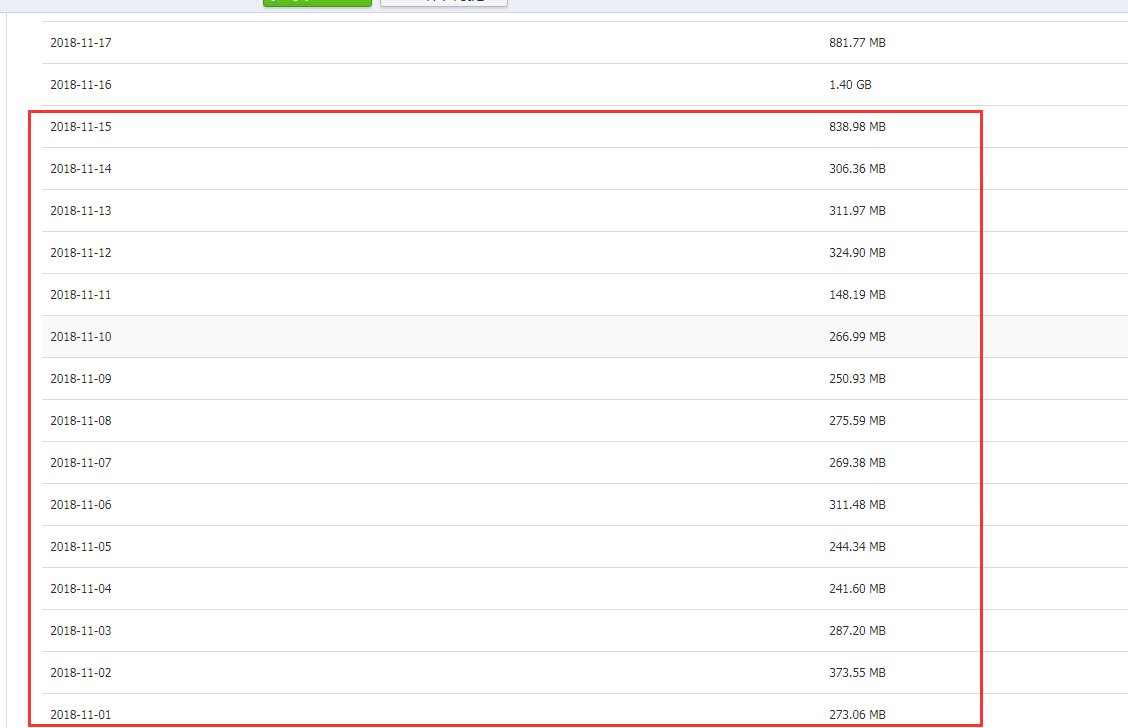Click the green button at the top

pos(317,3)
